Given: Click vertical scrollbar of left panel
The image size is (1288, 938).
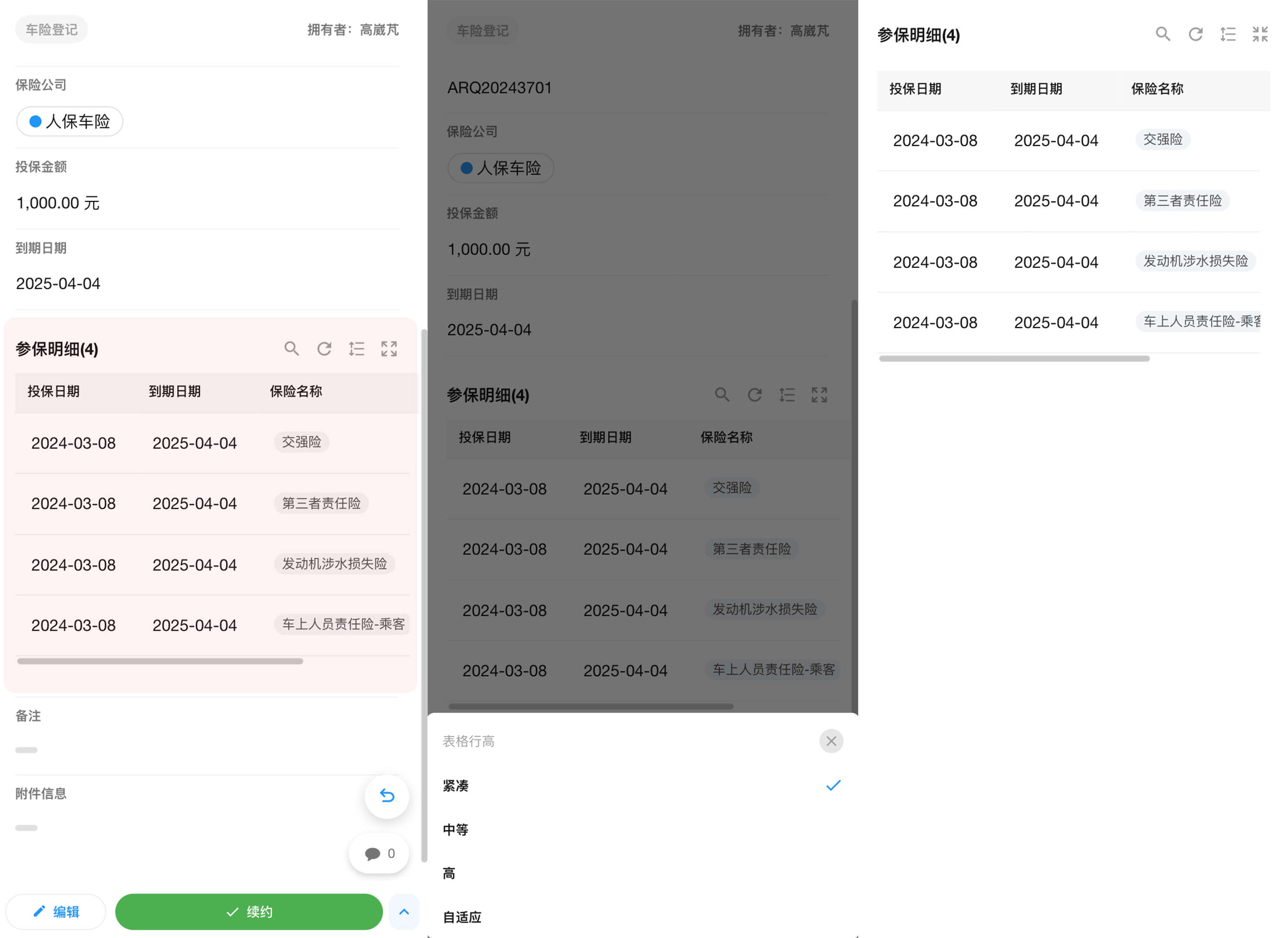Looking at the screenshot, I should click(x=424, y=595).
